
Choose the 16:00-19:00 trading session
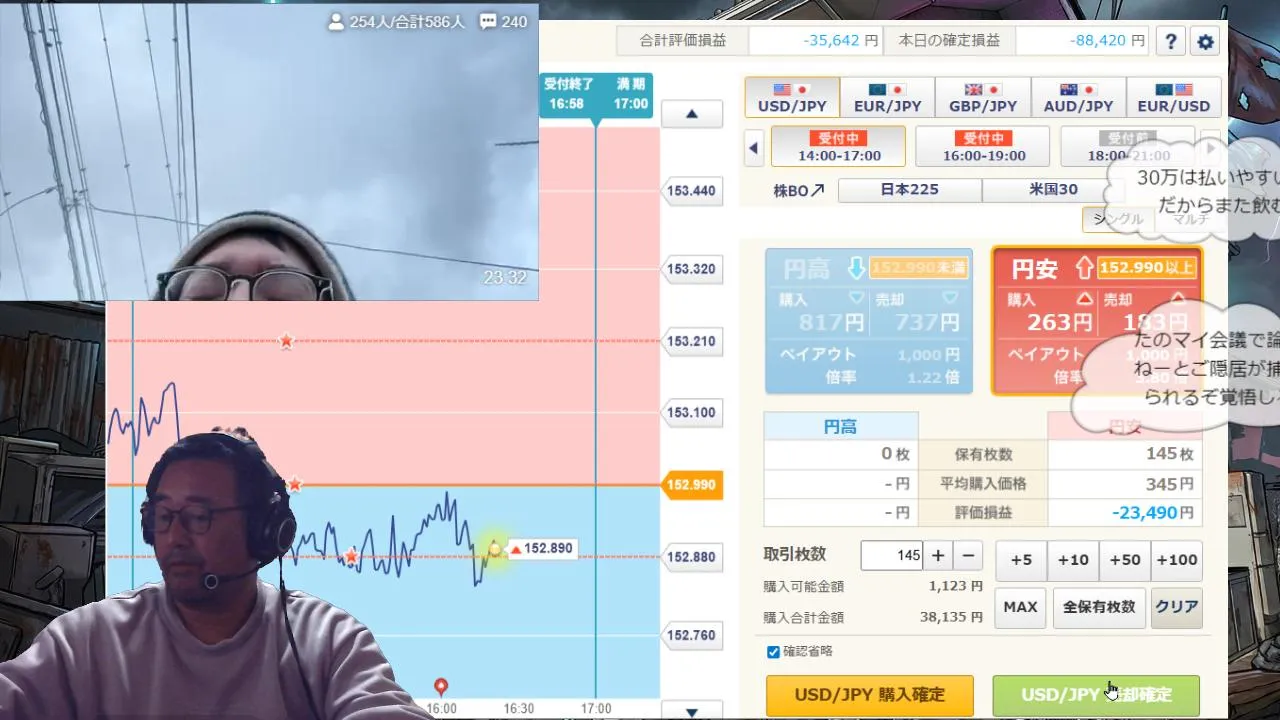pos(983,147)
